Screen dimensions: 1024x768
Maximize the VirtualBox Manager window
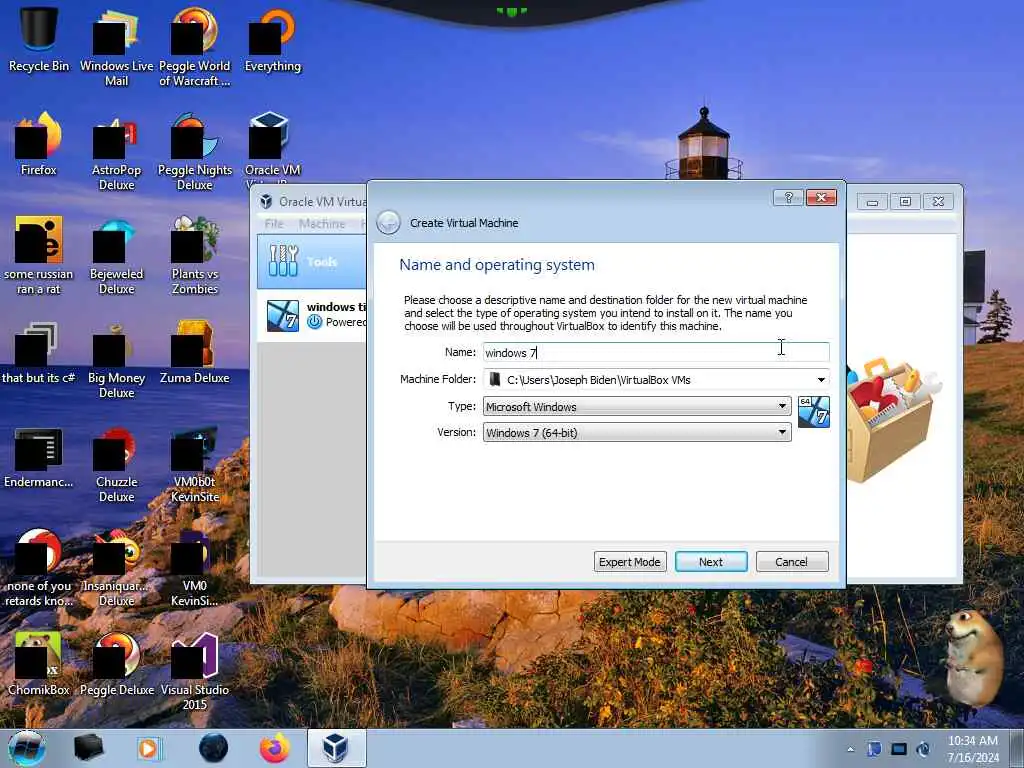pyautogui.click(x=905, y=202)
